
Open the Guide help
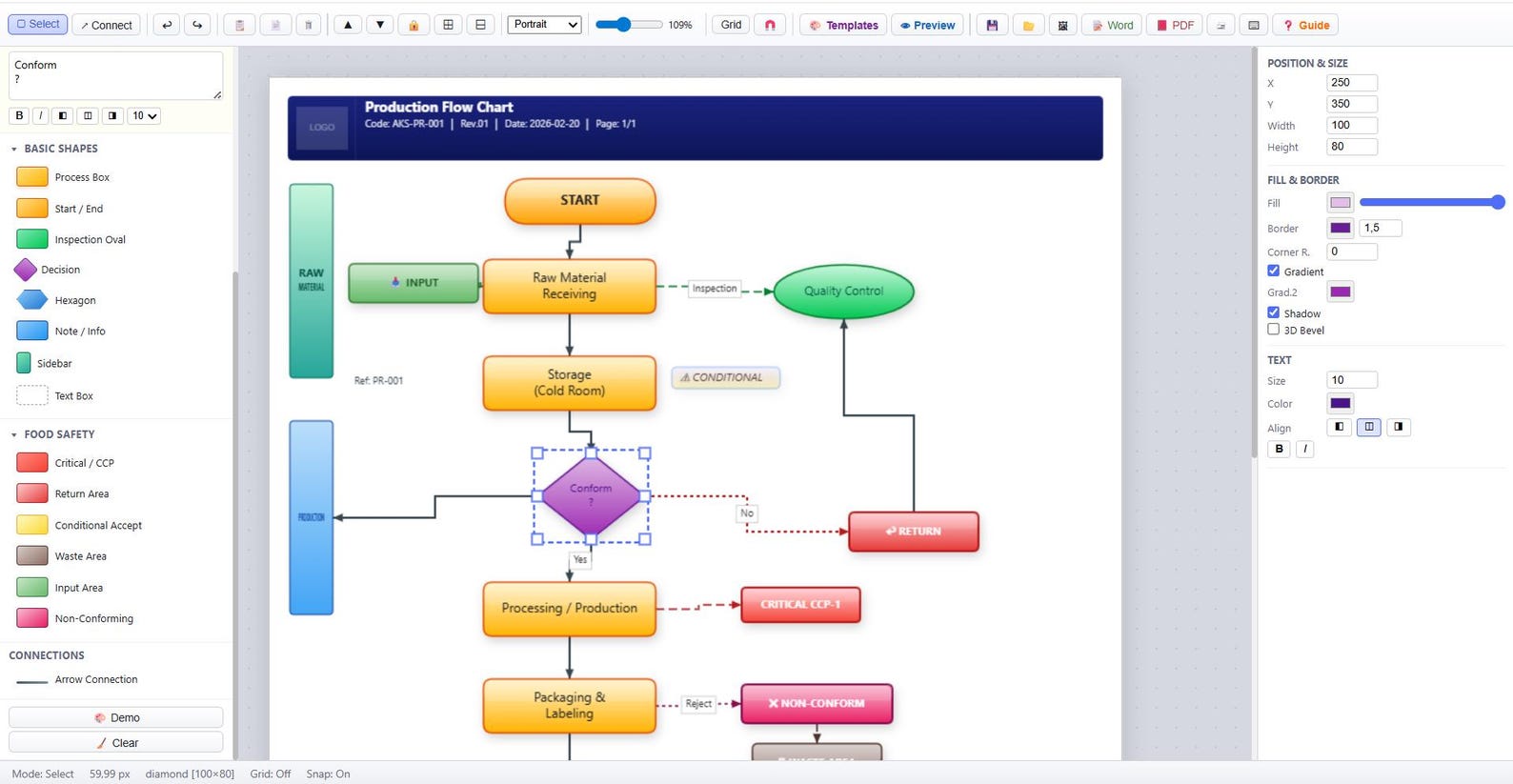(x=1306, y=25)
